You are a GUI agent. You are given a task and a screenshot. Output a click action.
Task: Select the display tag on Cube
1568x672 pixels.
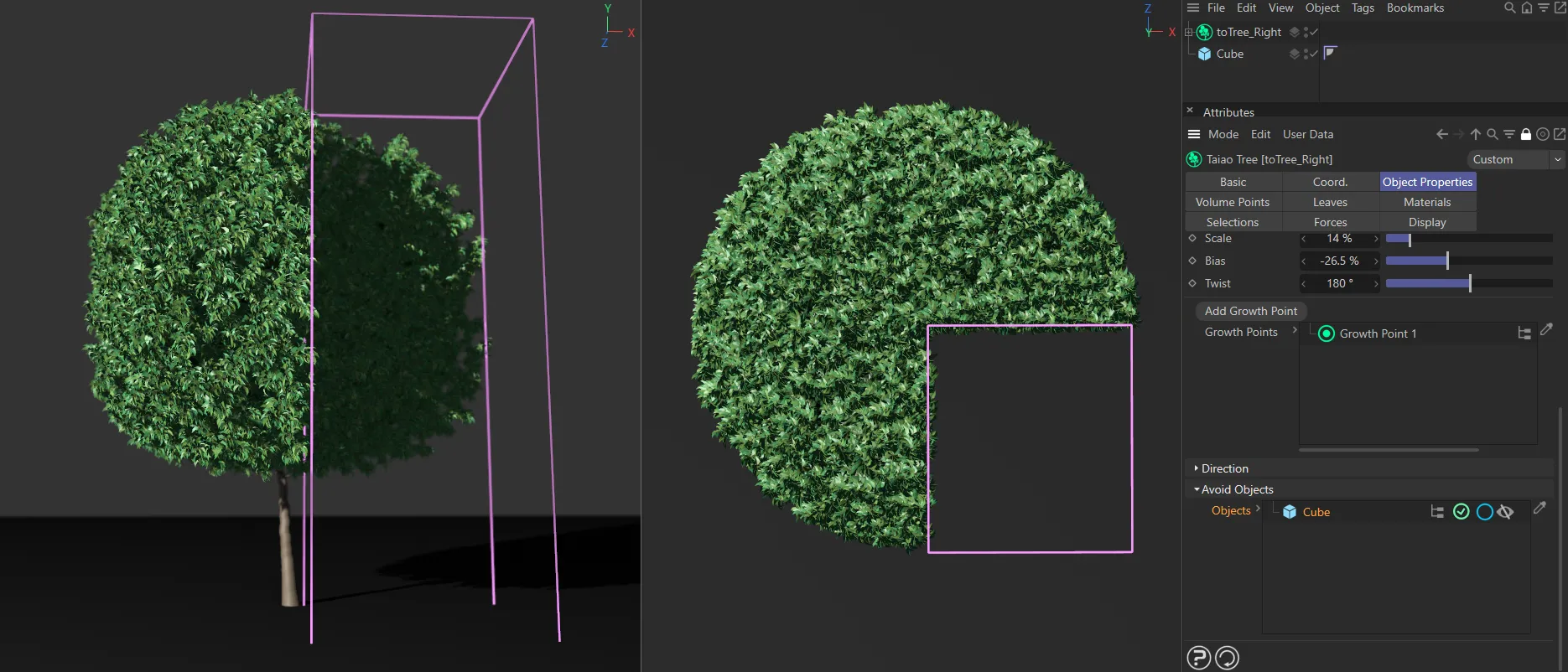click(1330, 53)
